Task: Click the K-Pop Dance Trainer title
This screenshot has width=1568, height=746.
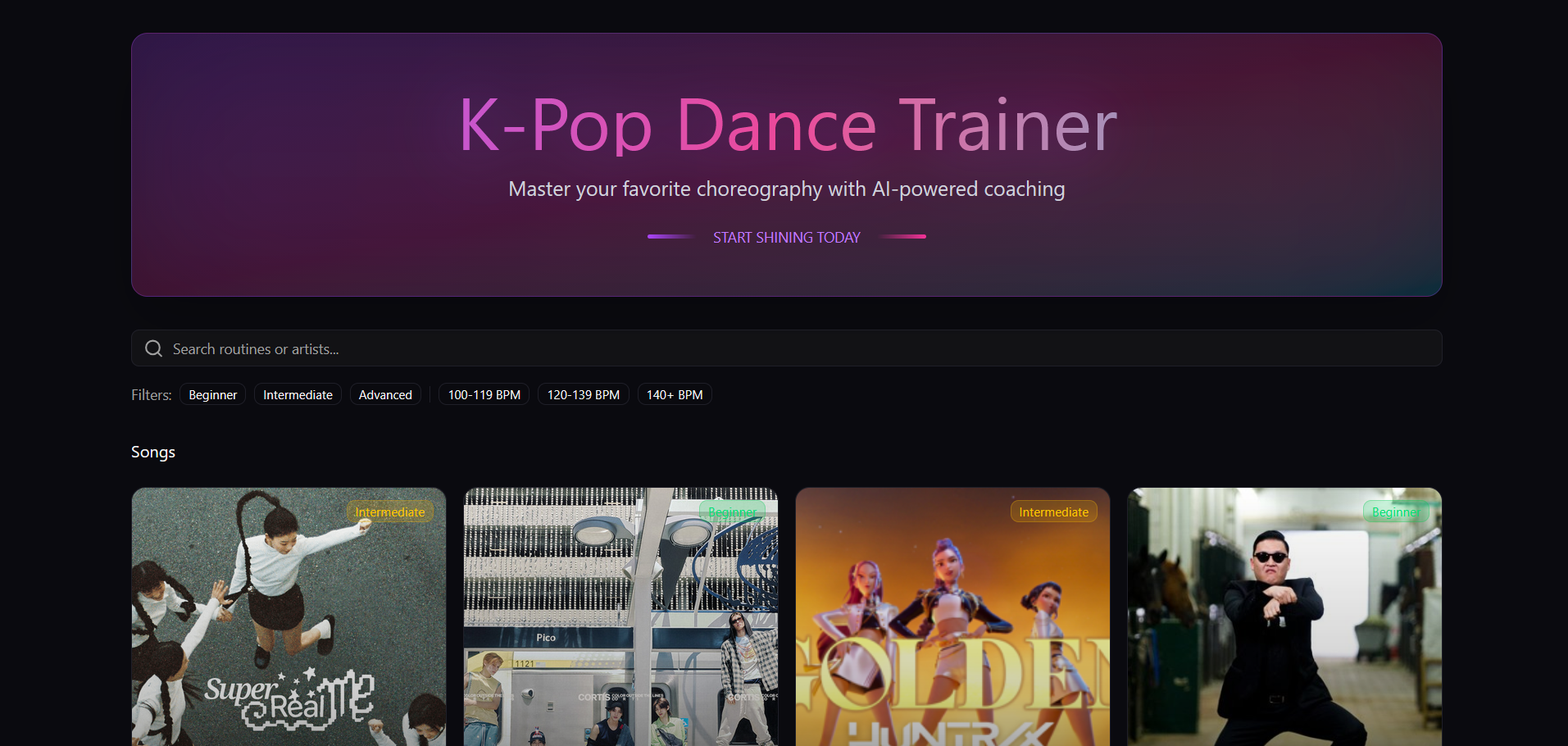Action: (x=787, y=125)
